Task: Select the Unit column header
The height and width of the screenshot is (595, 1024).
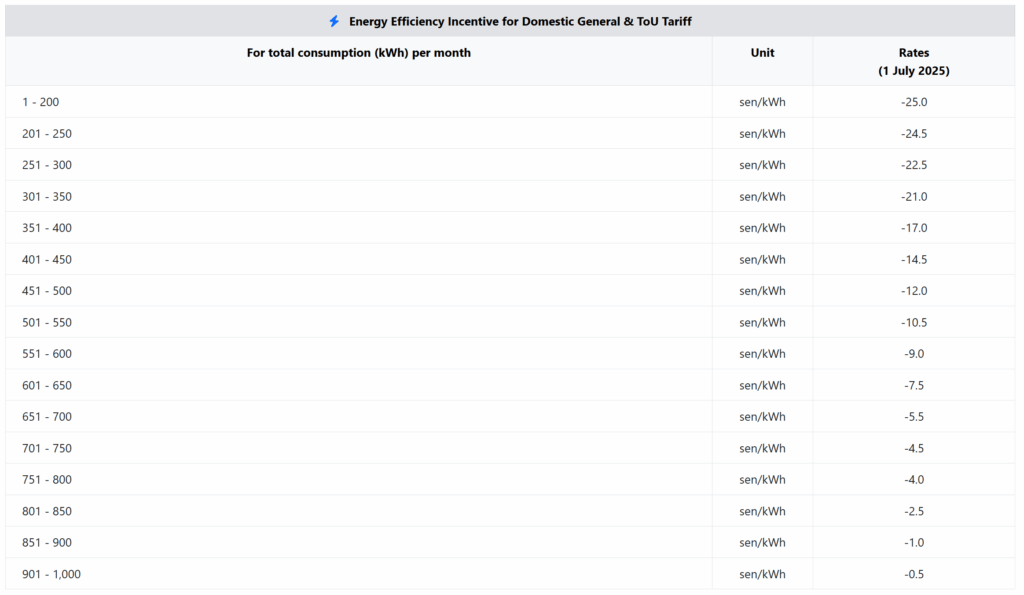Action: pyautogui.click(x=762, y=53)
